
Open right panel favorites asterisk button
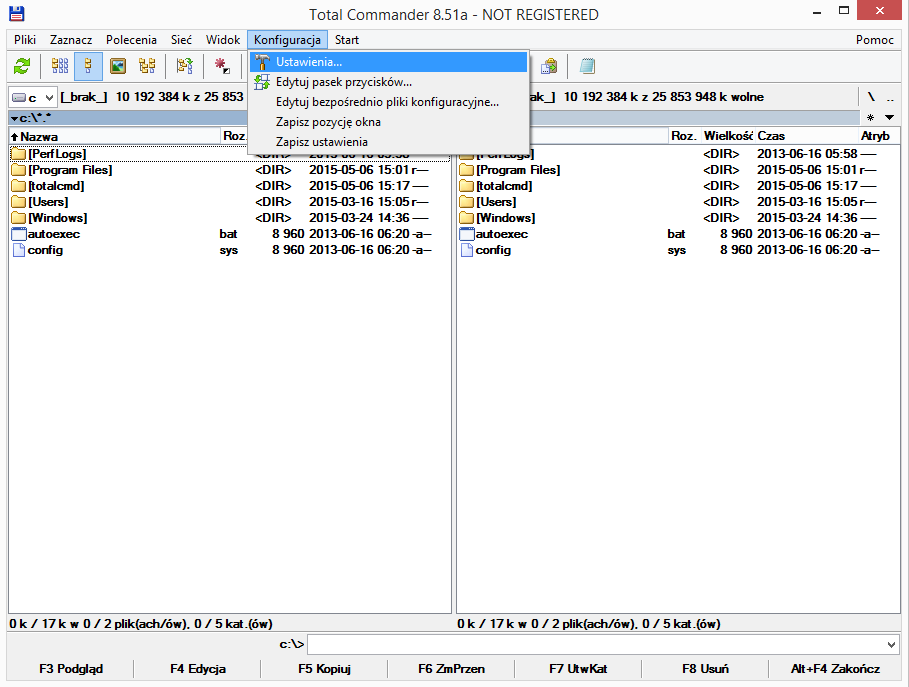tap(870, 118)
